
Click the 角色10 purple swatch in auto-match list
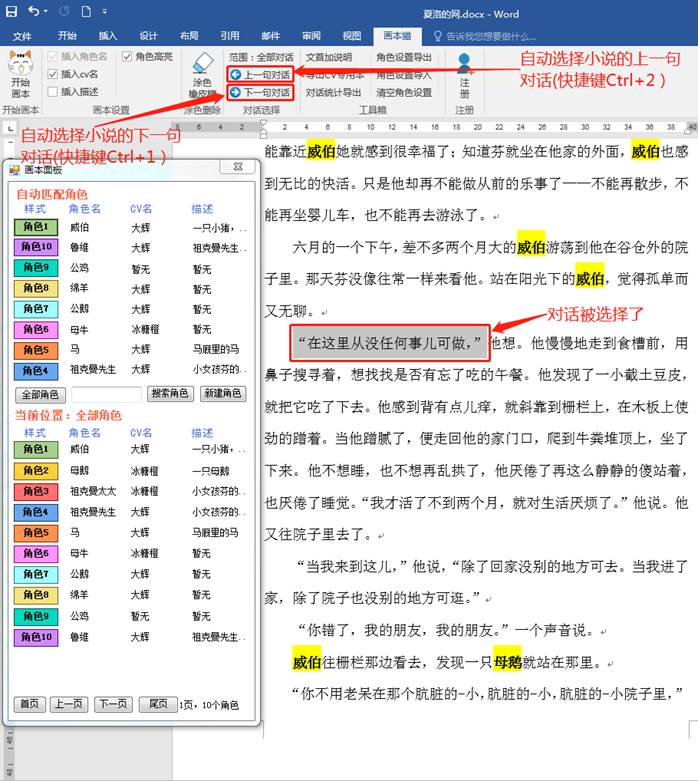[36, 247]
